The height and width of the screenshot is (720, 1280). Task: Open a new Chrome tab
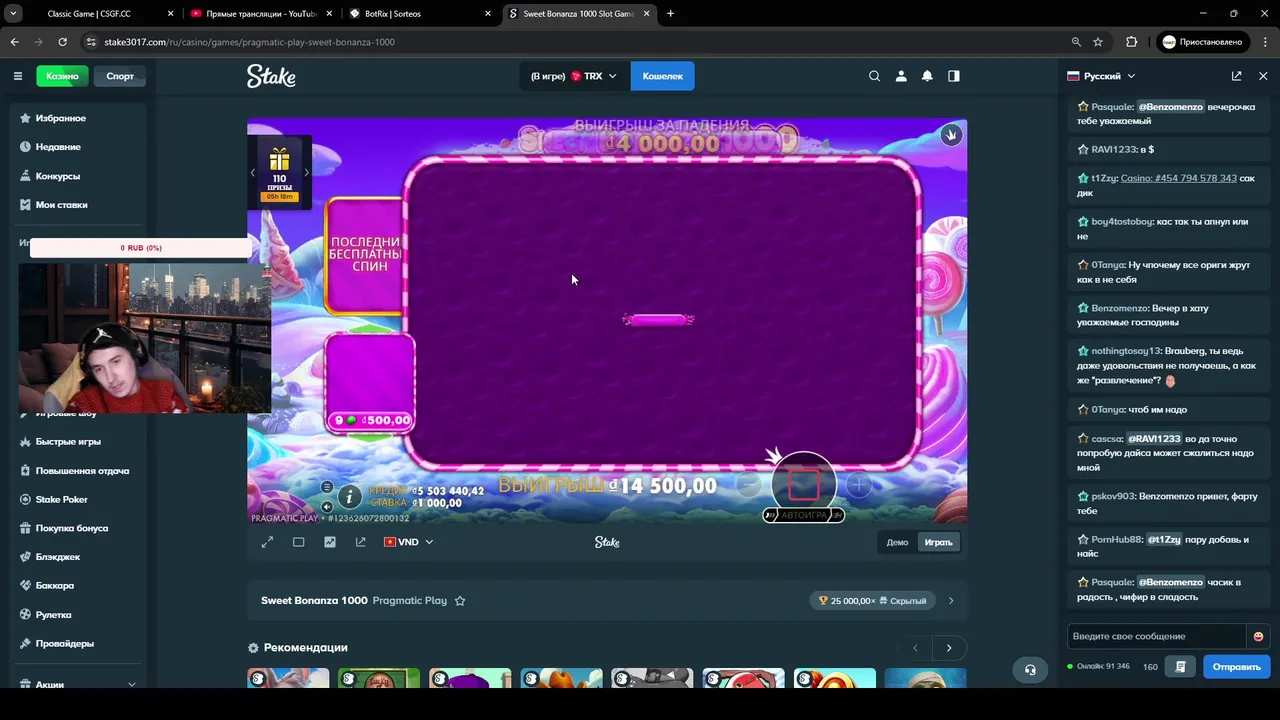tap(670, 14)
